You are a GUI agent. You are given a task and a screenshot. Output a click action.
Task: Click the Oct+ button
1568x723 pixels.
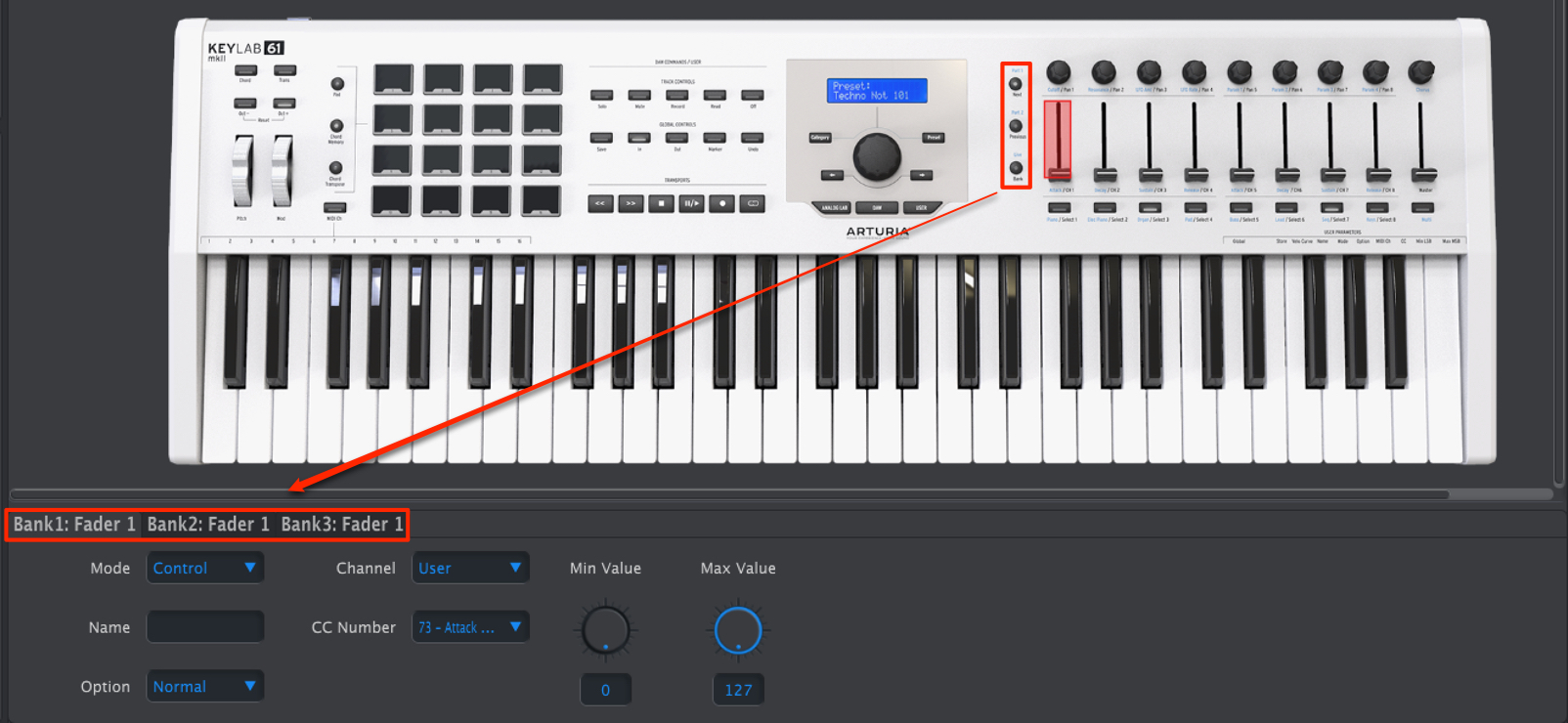pos(284,104)
